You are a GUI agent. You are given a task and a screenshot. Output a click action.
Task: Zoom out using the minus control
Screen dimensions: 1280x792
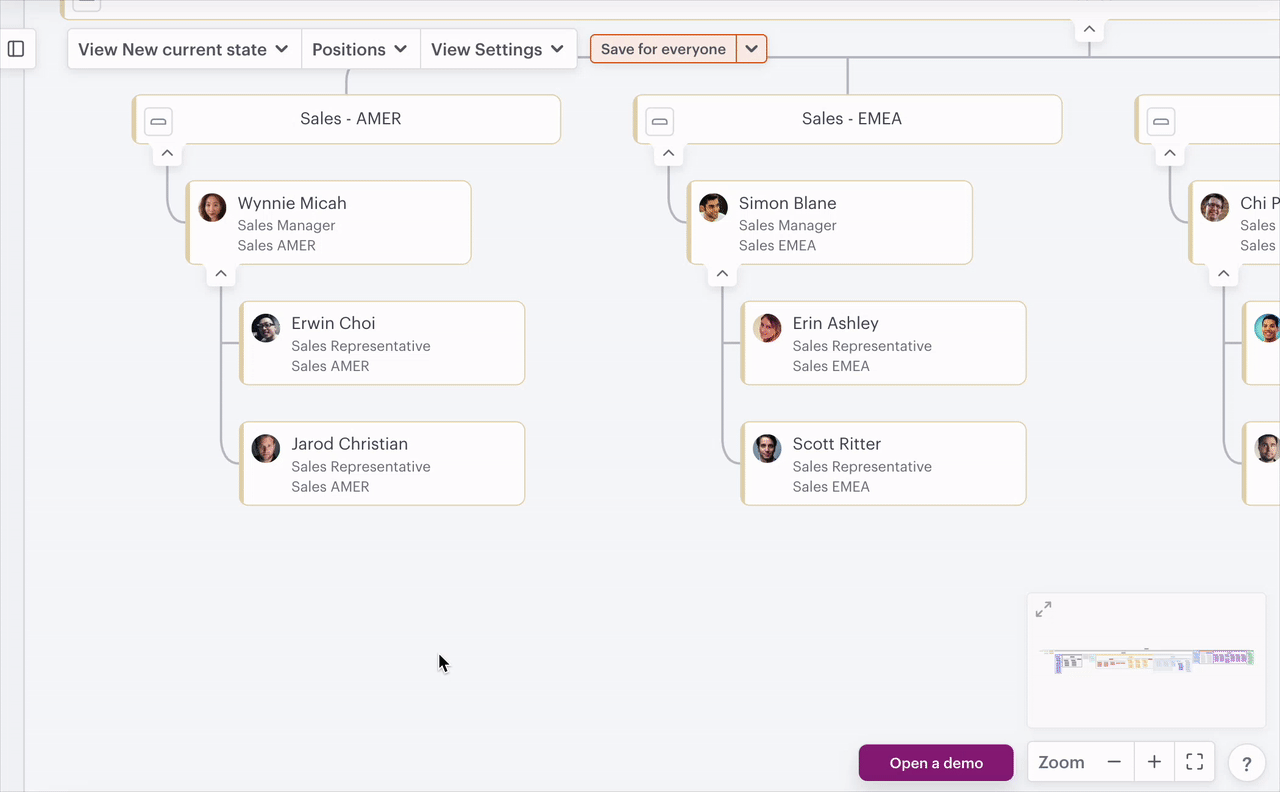1113,761
